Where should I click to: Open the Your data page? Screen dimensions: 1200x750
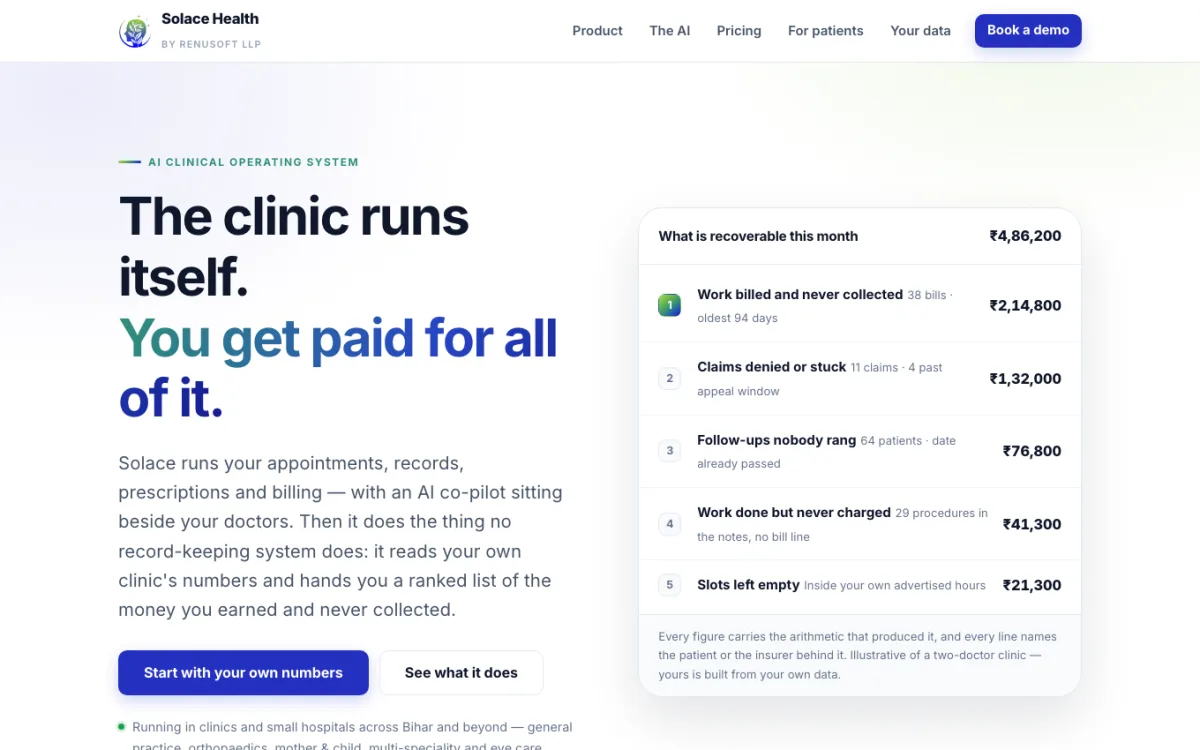pos(920,31)
